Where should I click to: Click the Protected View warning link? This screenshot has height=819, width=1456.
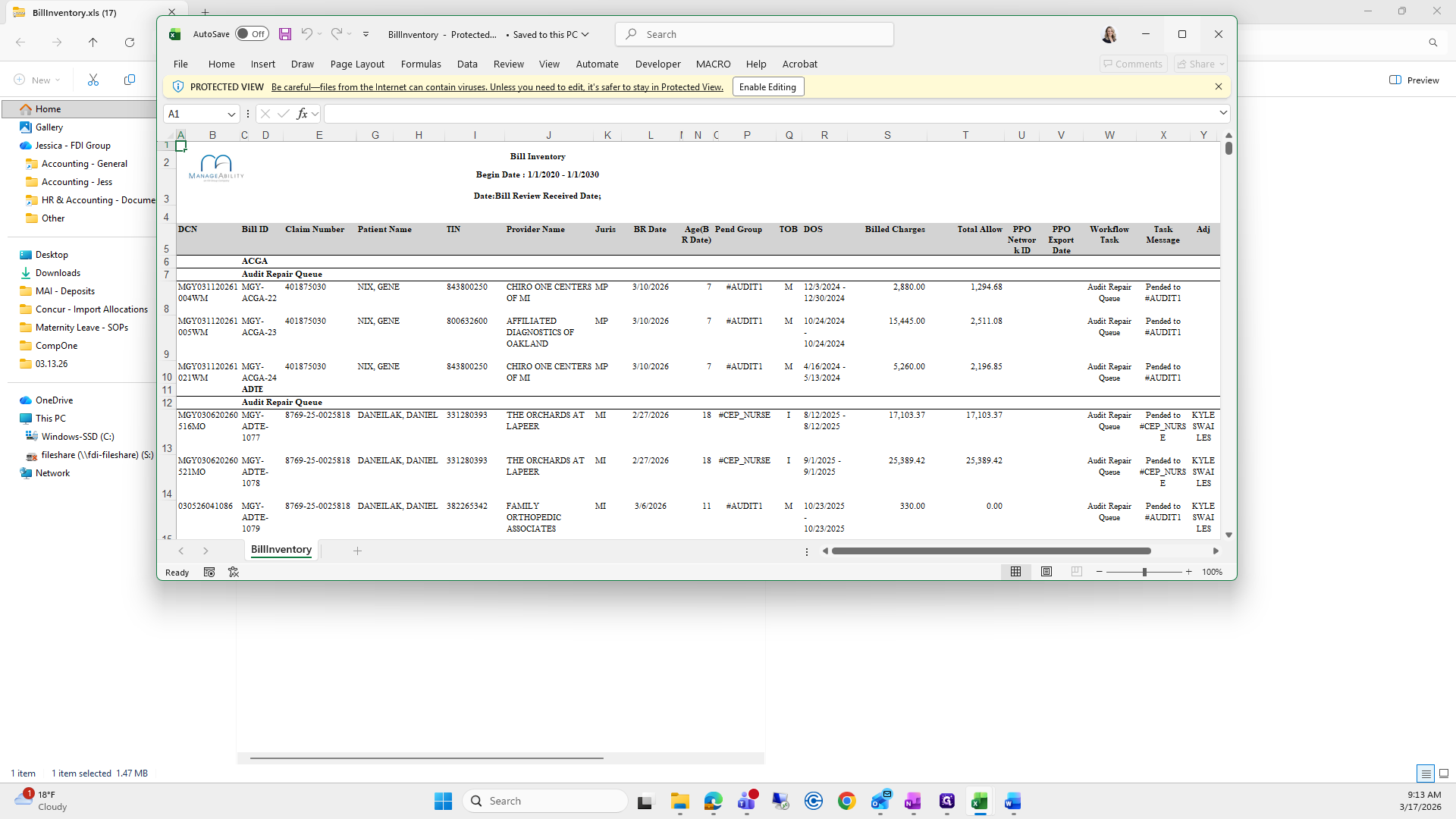click(497, 87)
